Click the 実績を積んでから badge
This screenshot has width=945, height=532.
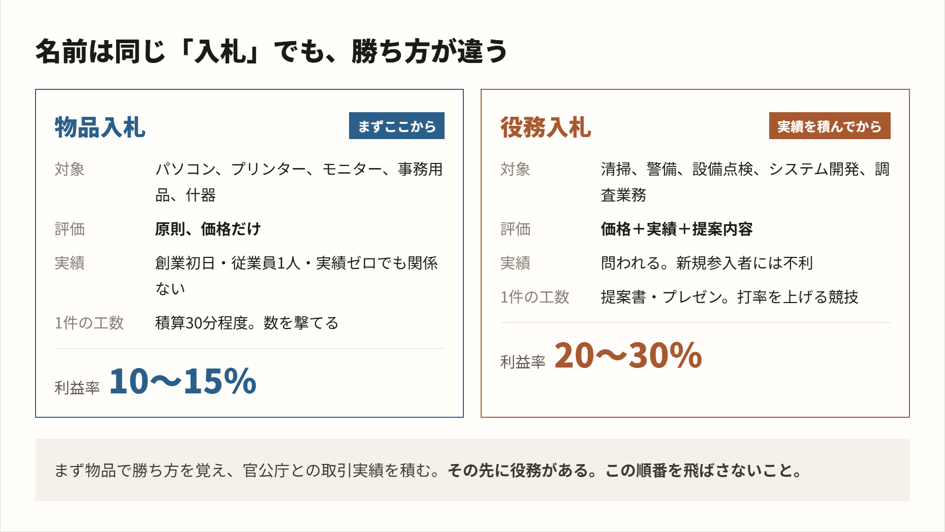pyautogui.click(x=829, y=126)
